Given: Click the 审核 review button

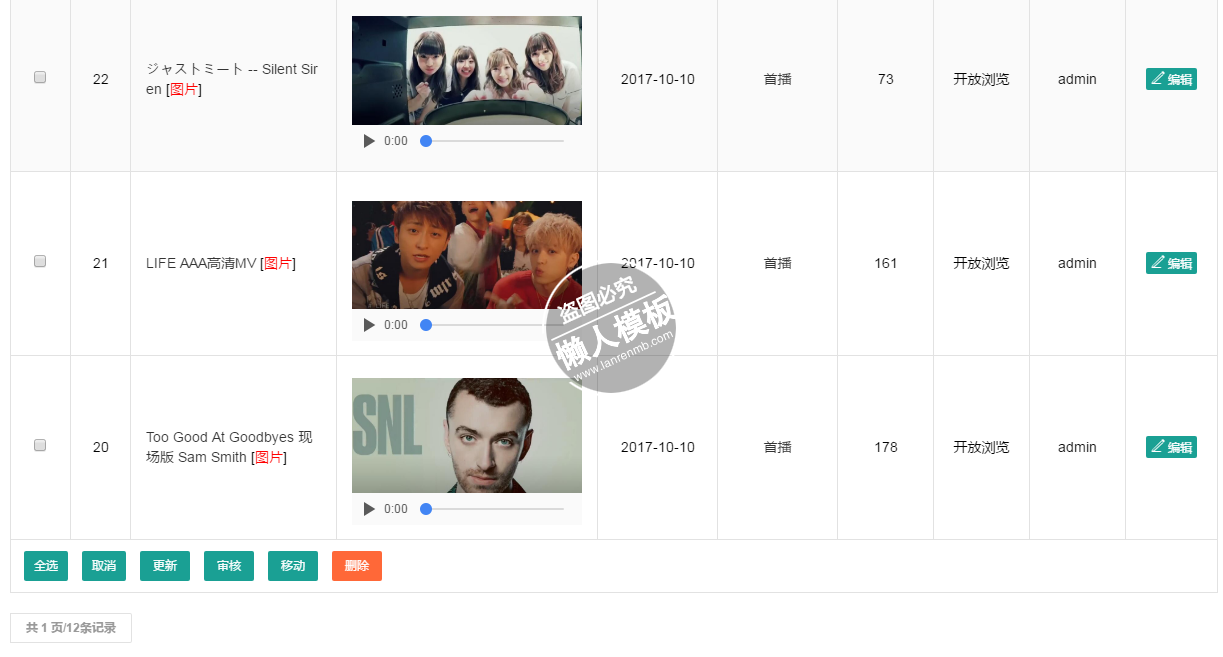Looking at the screenshot, I should point(229,566).
